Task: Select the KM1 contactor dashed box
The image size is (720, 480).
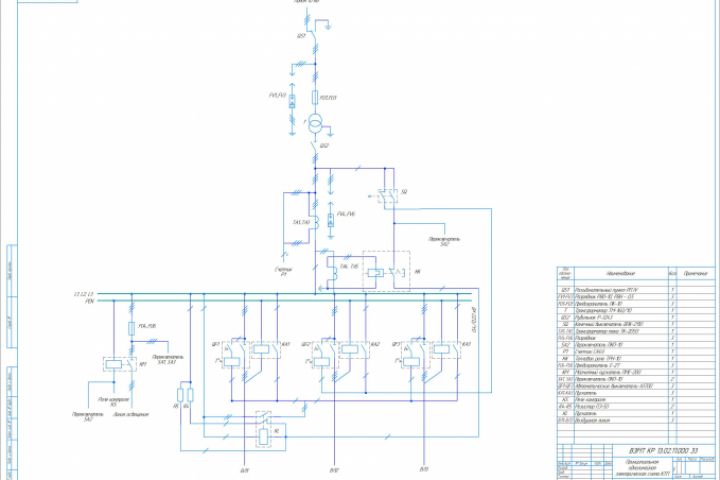Action: click(x=119, y=365)
